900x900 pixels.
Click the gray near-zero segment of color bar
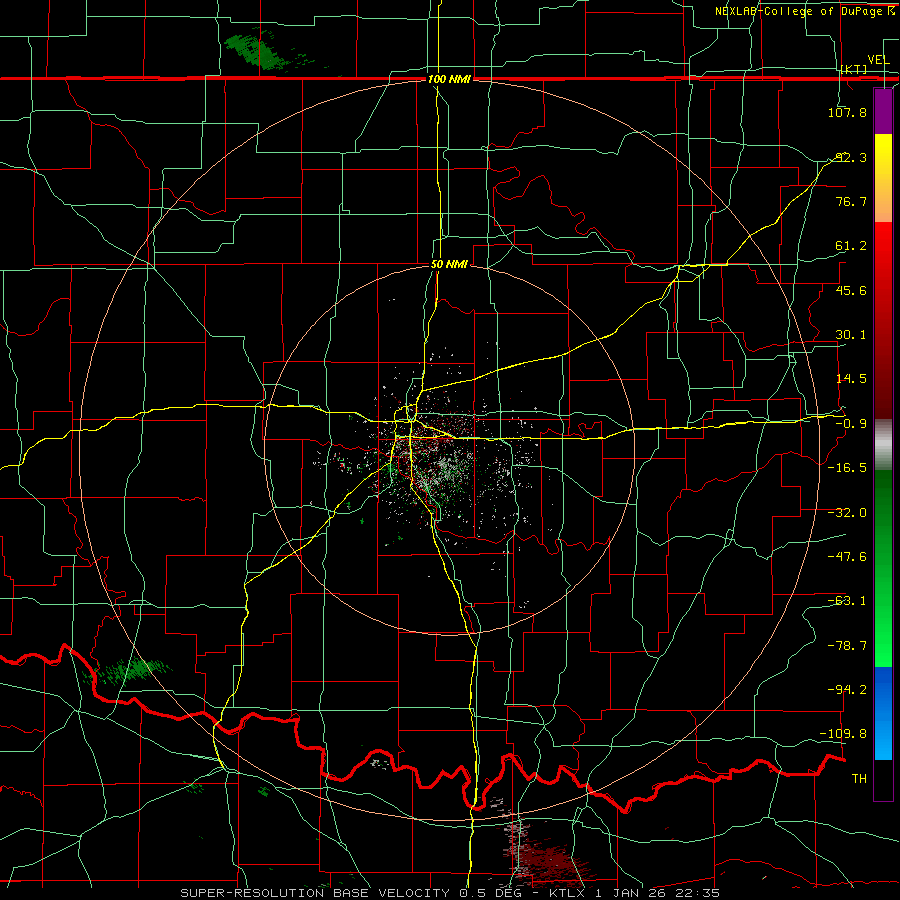tap(883, 444)
